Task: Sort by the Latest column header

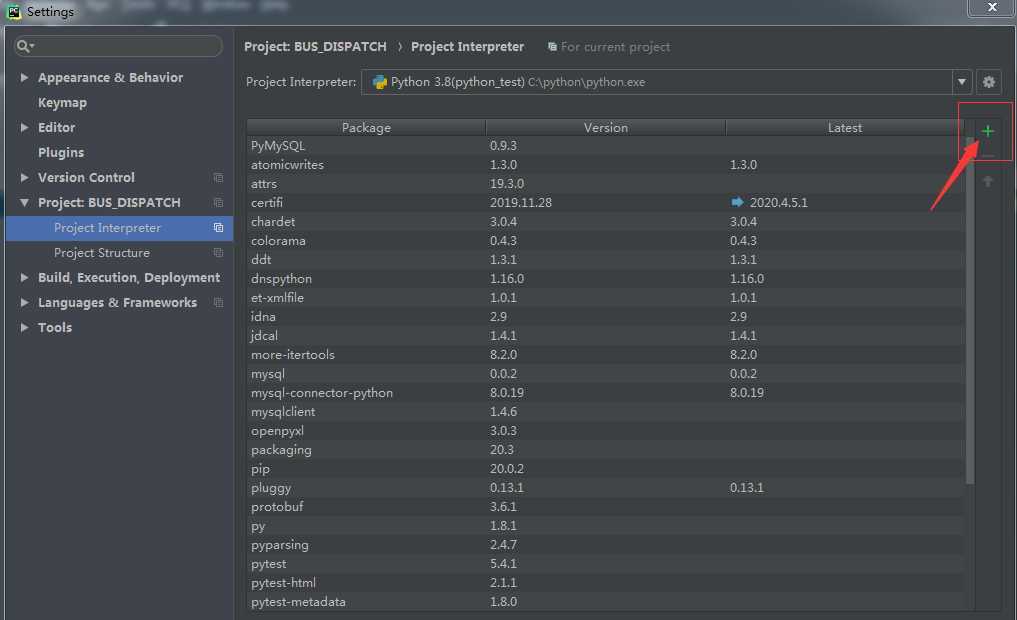Action: click(x=844, y=128)
